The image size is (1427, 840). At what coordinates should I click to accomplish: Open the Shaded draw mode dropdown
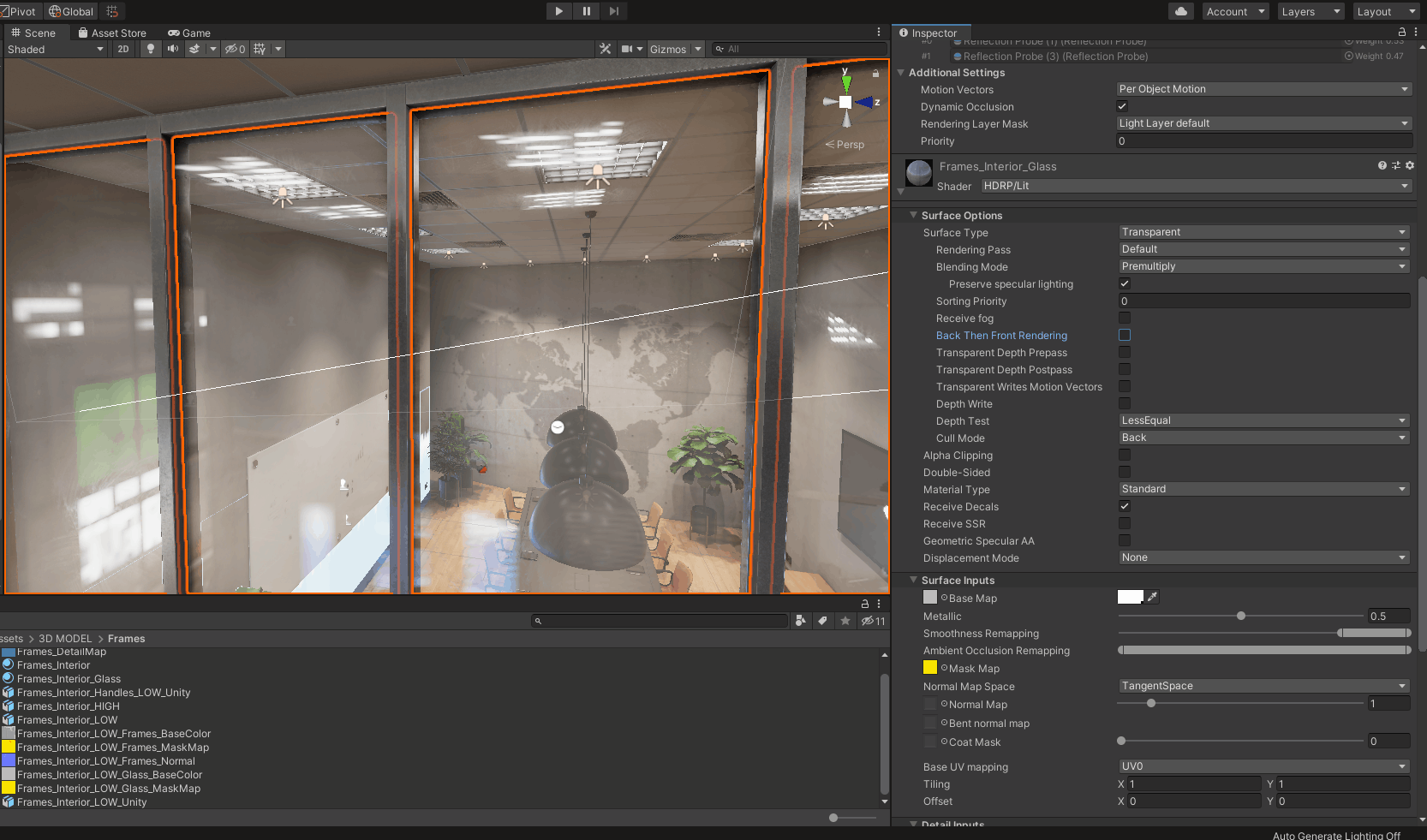coord(55,49)
